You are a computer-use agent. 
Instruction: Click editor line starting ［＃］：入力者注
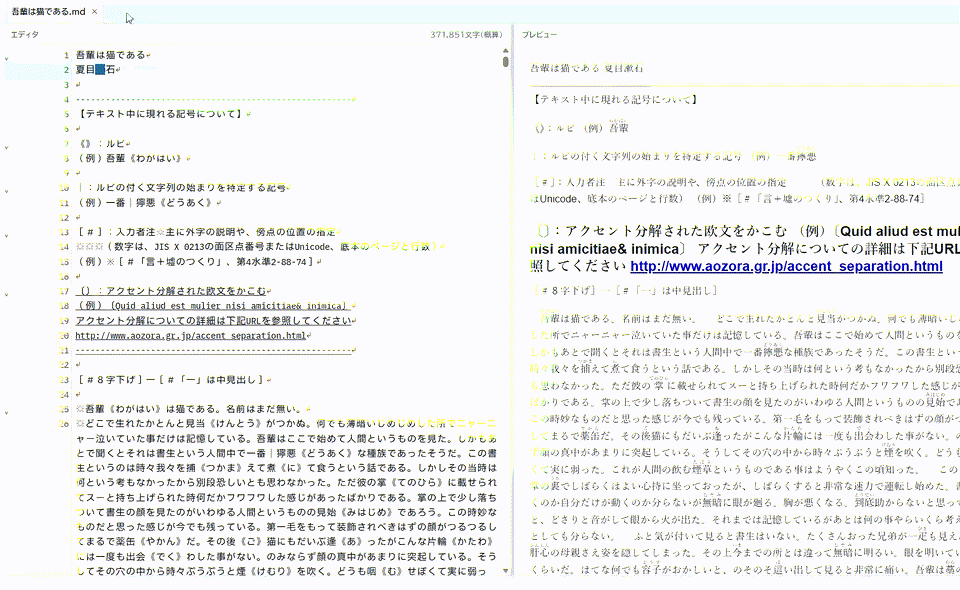pos(206,232)
